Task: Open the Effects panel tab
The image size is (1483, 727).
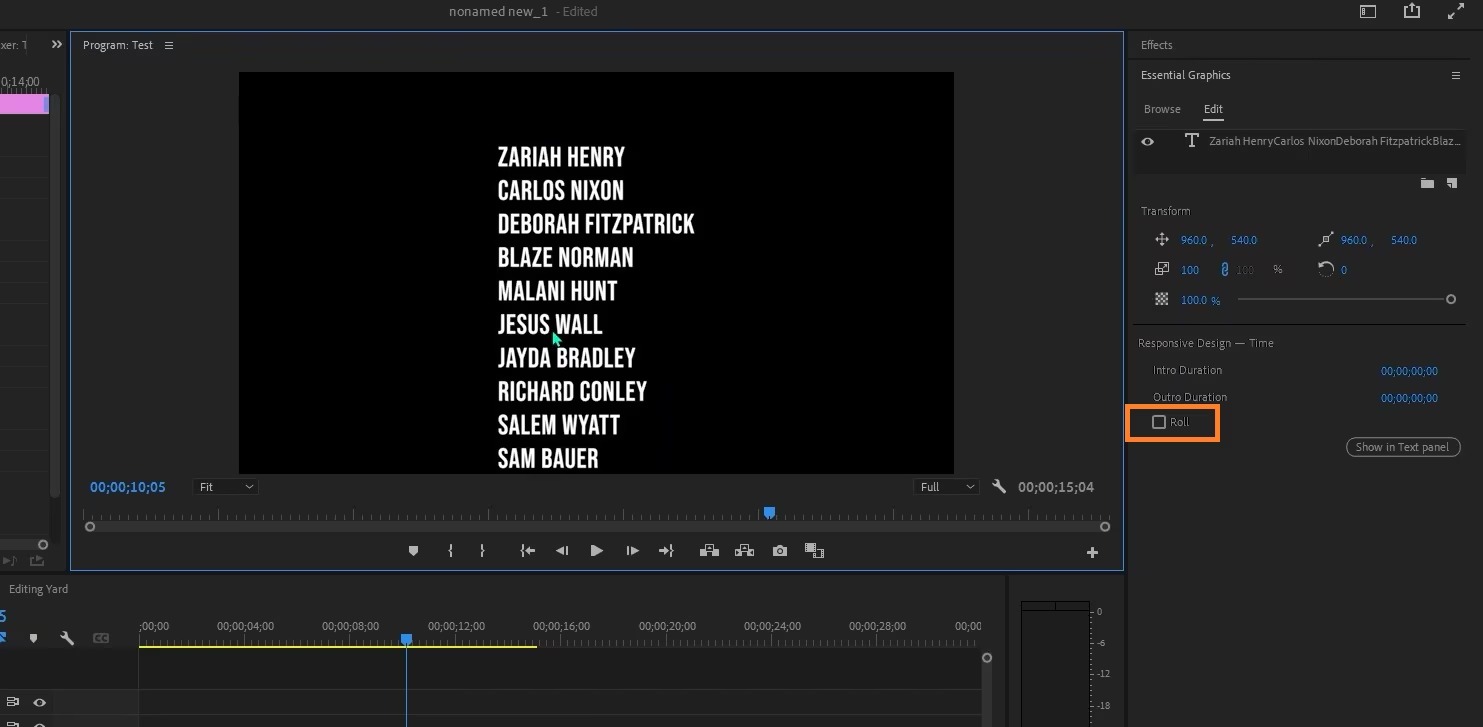Action: (1157, 45)
